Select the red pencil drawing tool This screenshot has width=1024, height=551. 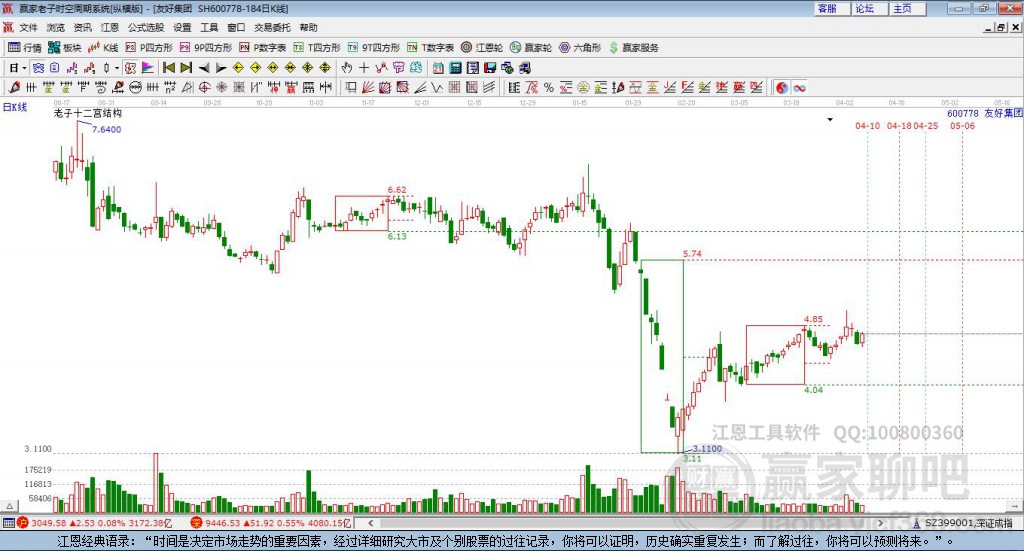click(14, 87)
